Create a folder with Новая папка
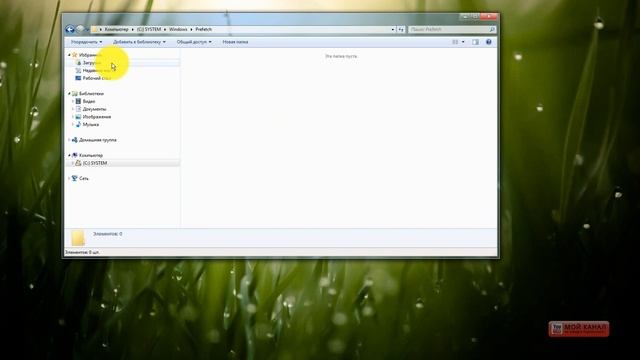 pos(235,42)
